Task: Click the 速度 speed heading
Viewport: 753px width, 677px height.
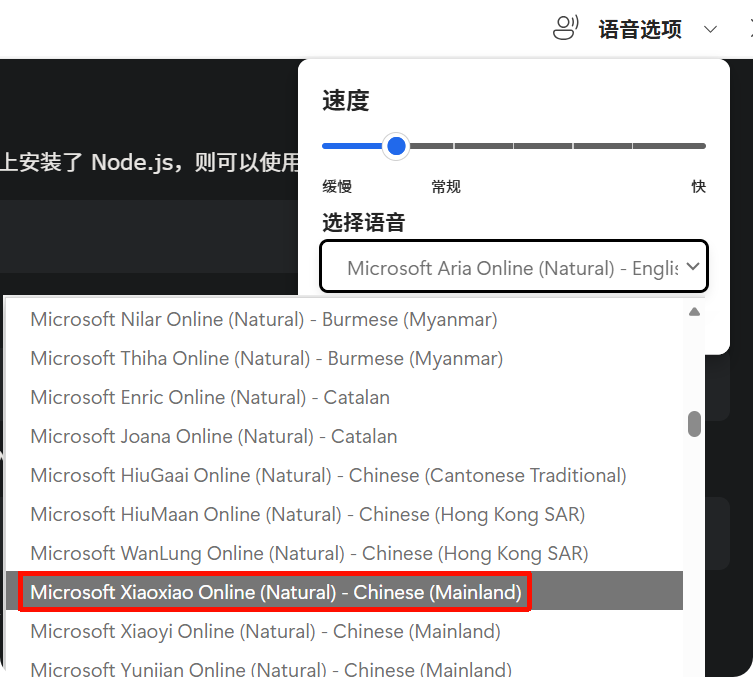Action: click(x=345, y=101)
